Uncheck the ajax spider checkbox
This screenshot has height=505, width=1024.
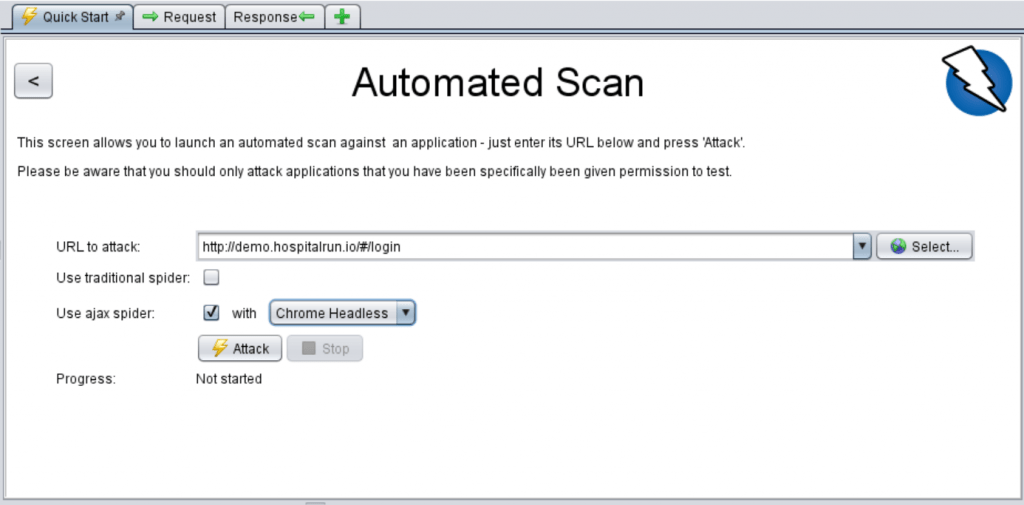point(211,313)
